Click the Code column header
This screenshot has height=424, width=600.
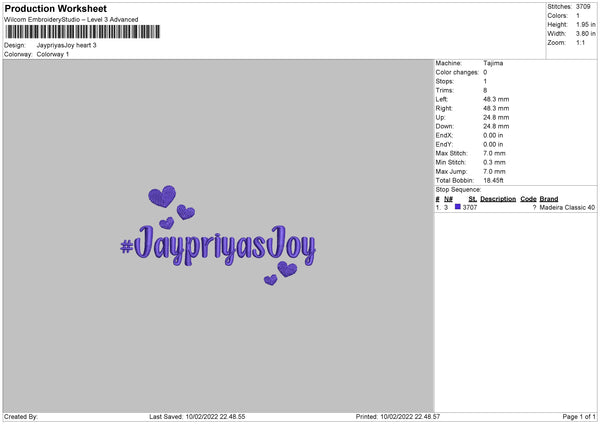(528, 199)
